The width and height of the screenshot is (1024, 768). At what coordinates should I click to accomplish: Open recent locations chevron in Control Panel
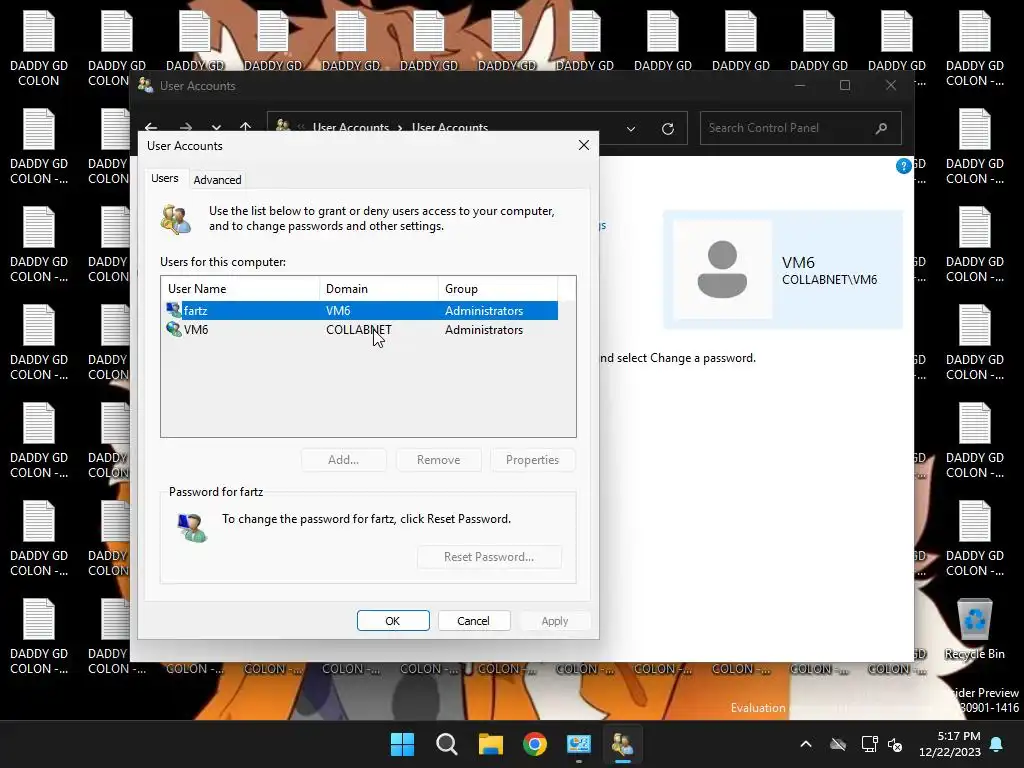(216, 128)
